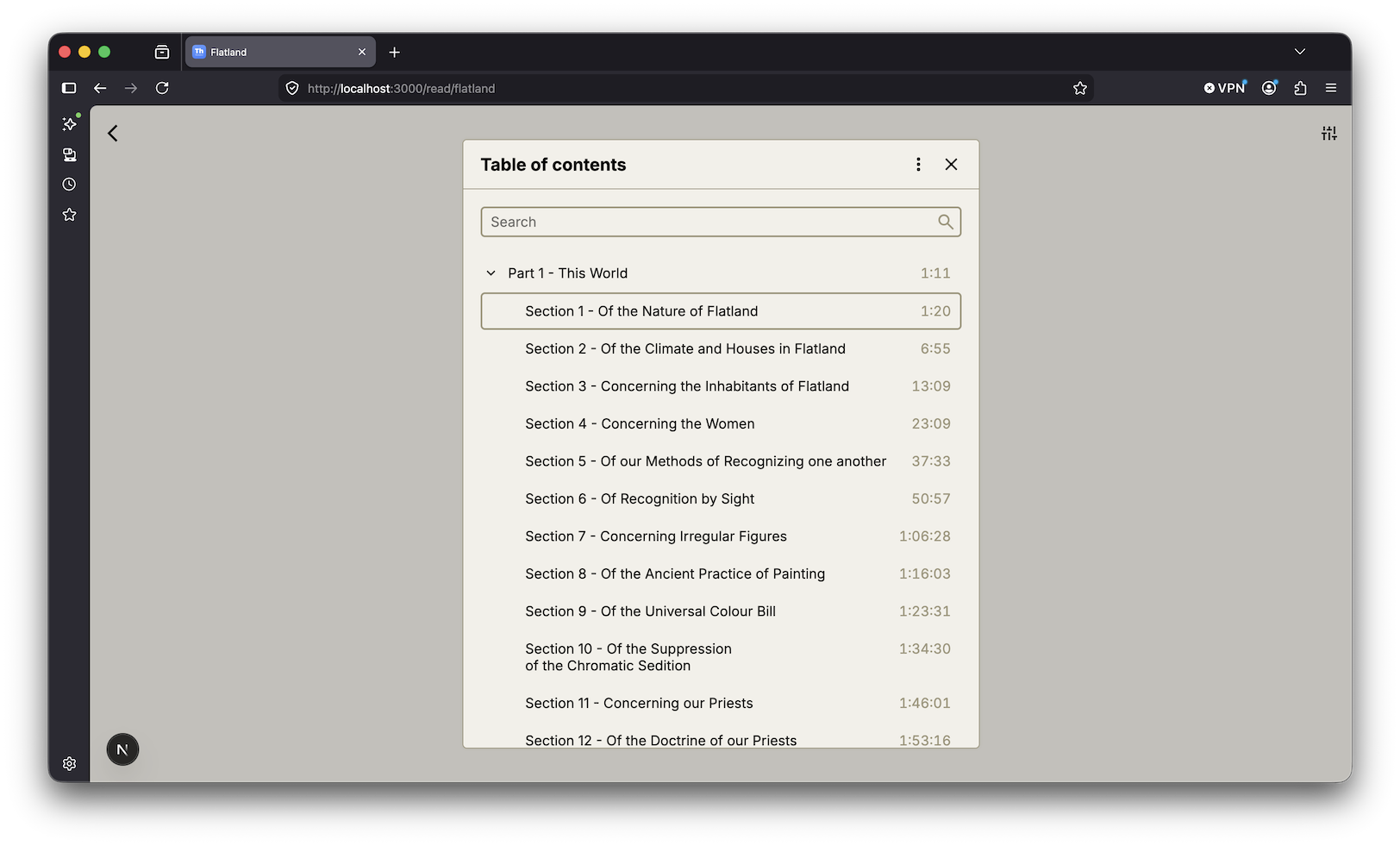
Task: Click the 37:33 timestamp
Action: (931, 461)
